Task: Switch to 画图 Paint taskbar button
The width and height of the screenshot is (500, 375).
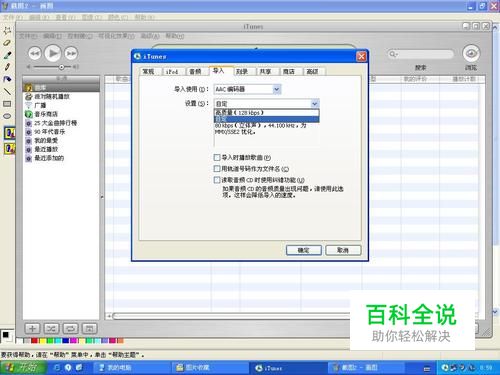Action: coord(365,368)
